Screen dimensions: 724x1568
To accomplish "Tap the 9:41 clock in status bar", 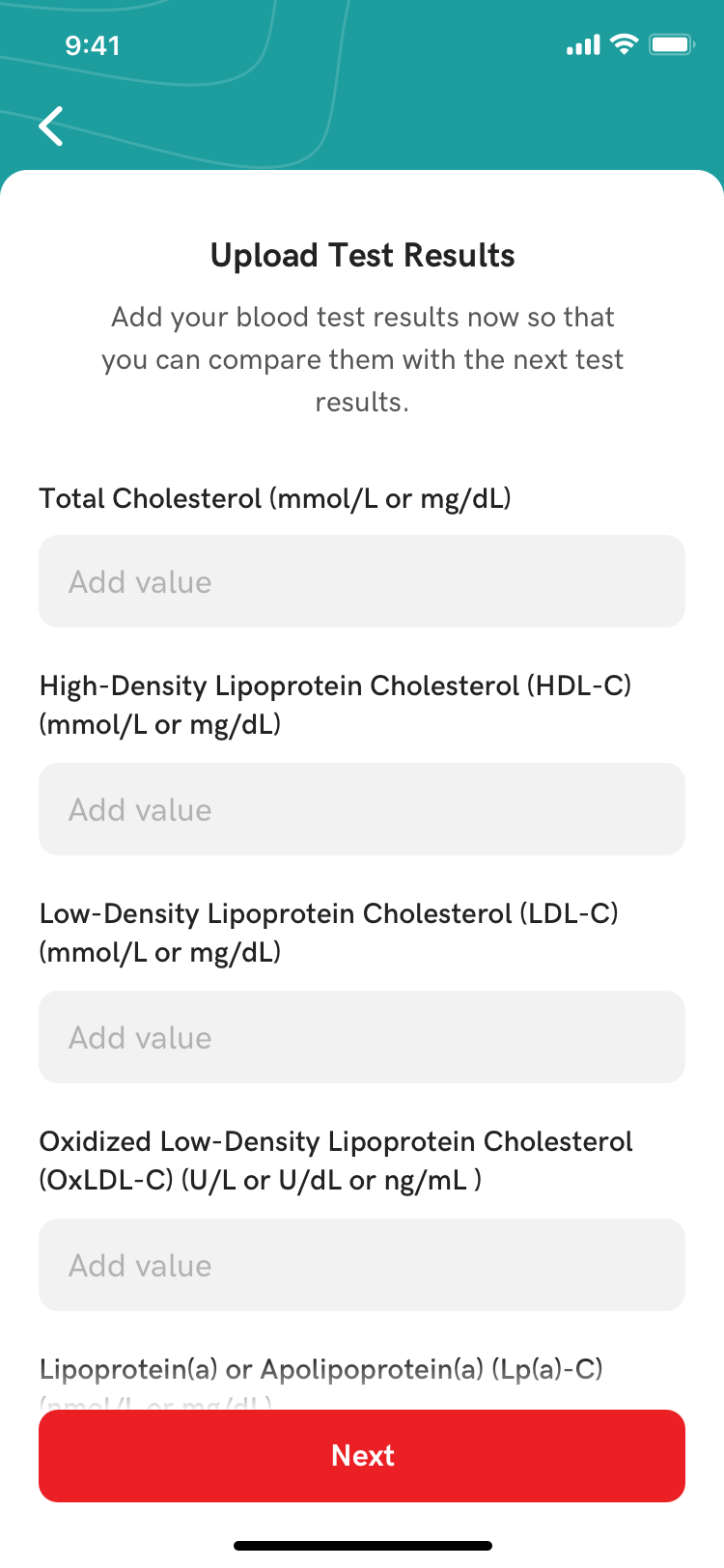I will coord(93,45).
